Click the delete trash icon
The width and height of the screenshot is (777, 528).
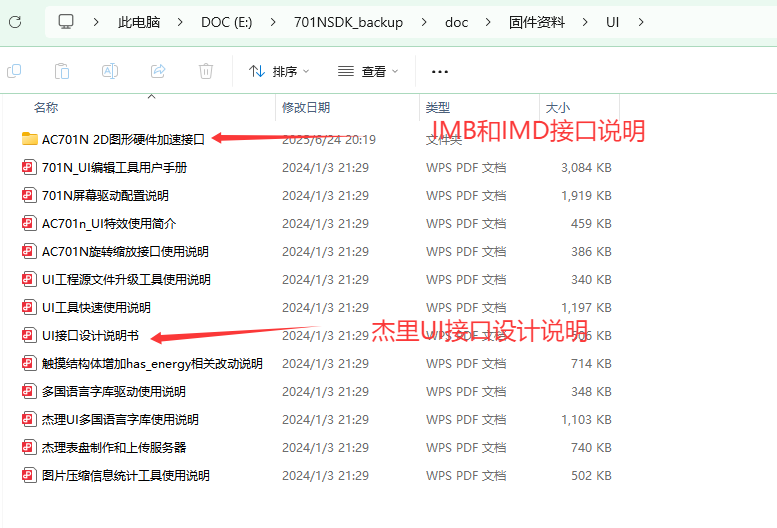(206, 71)
